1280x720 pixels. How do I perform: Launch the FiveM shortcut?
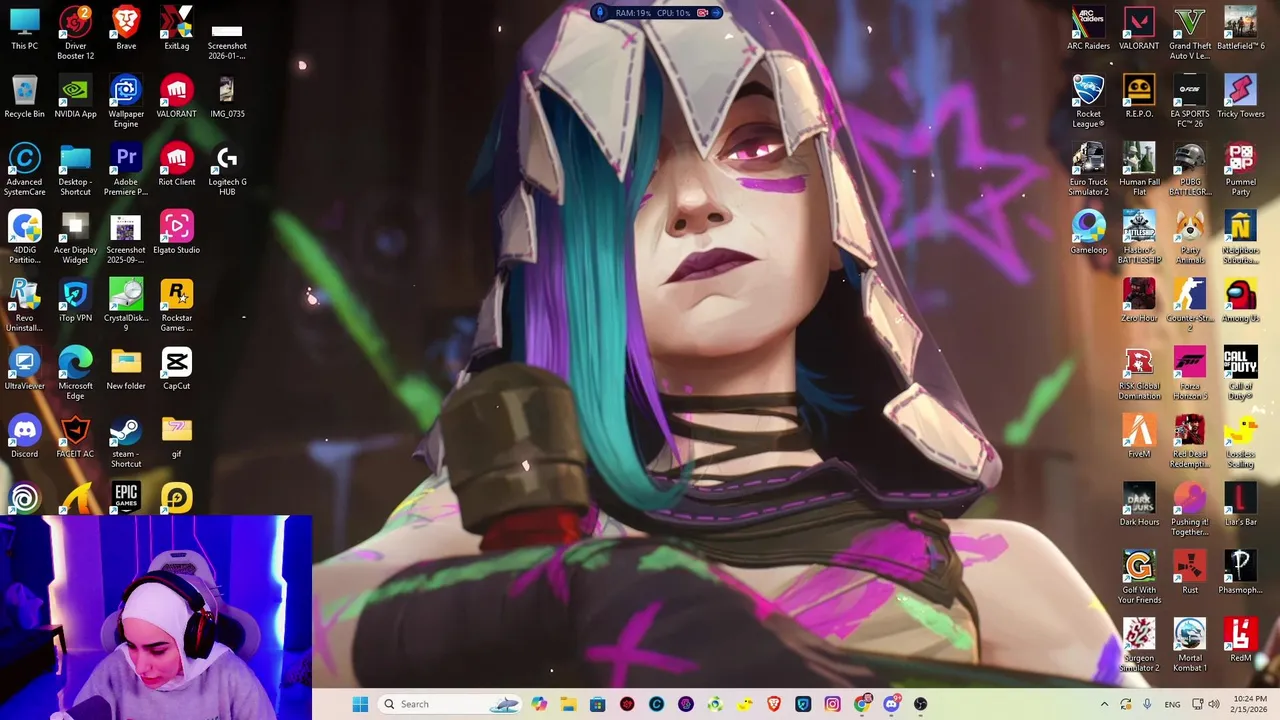(1139, 436)
